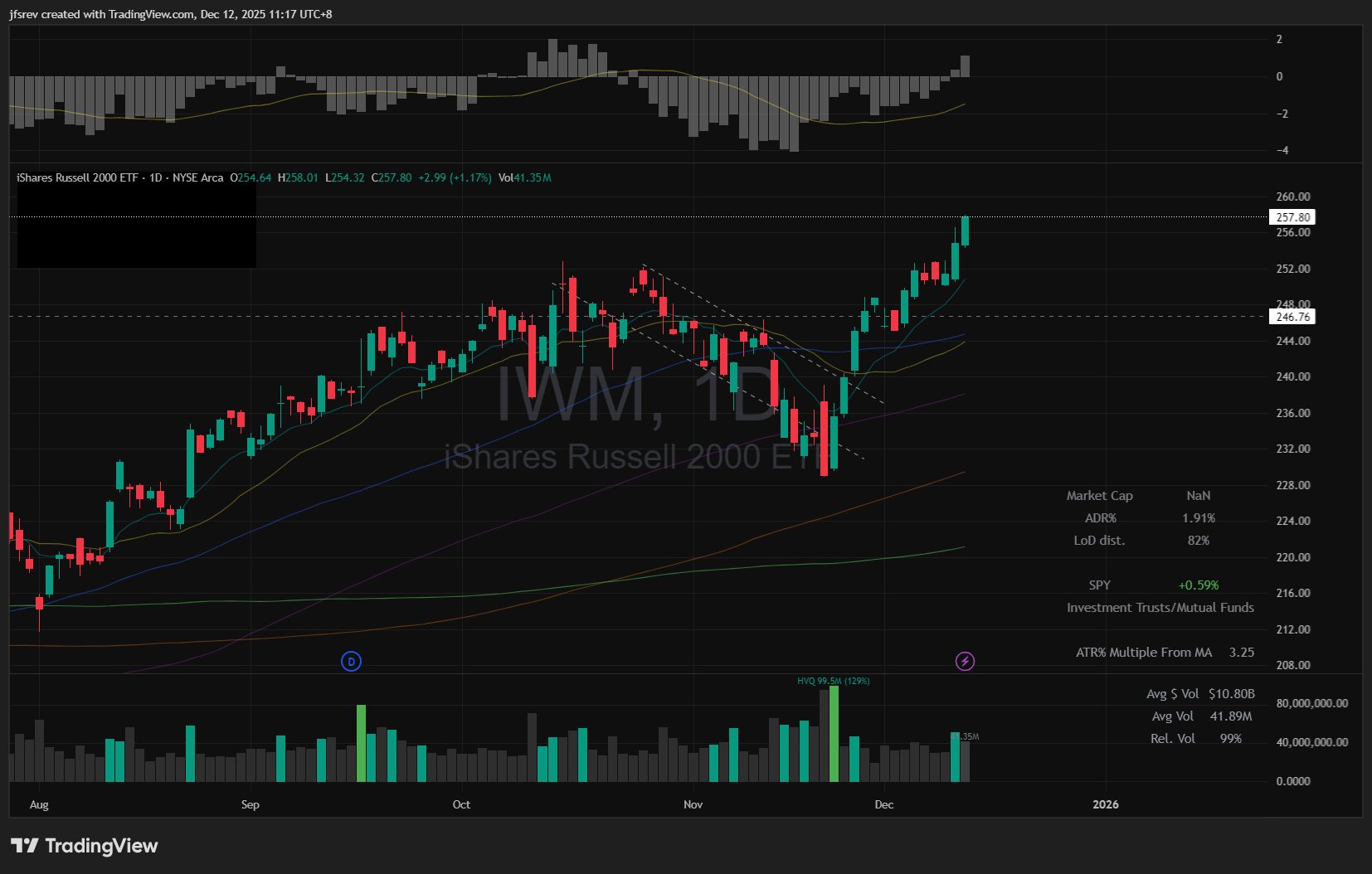Click the 260.00 price axis label

point(1292,197)
